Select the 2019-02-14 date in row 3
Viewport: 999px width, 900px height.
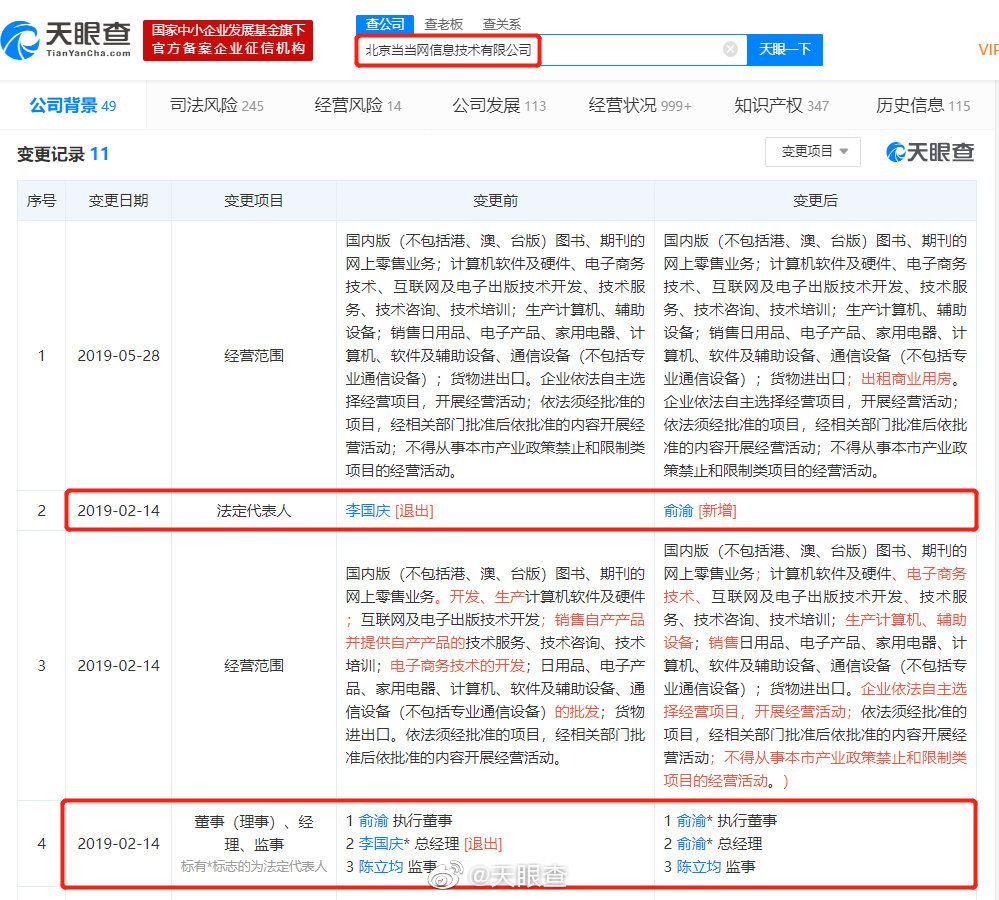coord(119,666)
